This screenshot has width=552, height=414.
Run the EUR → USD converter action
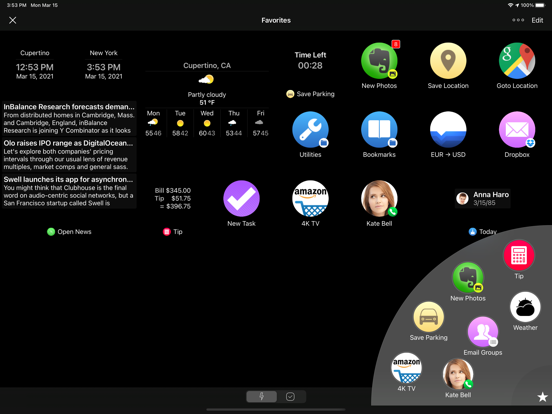(x=448, y=130)
